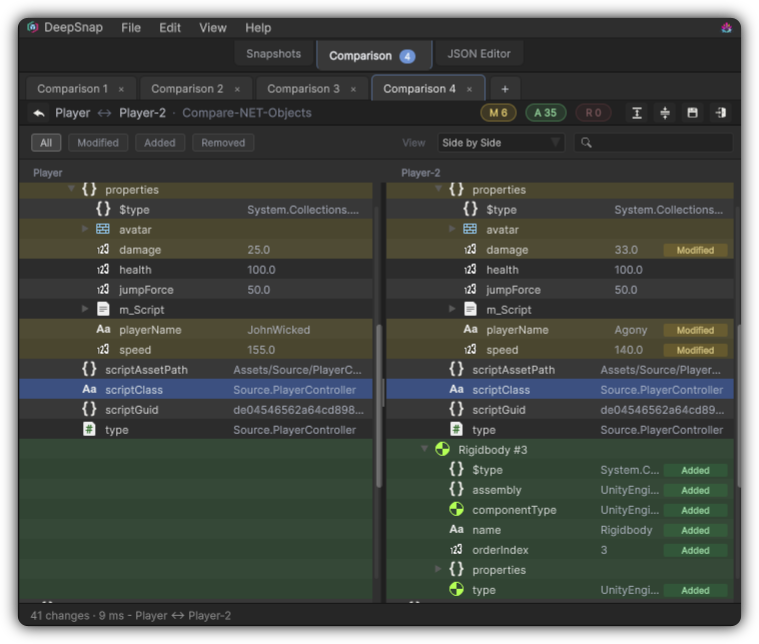
Task: Open the Edit menu
Action: (170, 28)
